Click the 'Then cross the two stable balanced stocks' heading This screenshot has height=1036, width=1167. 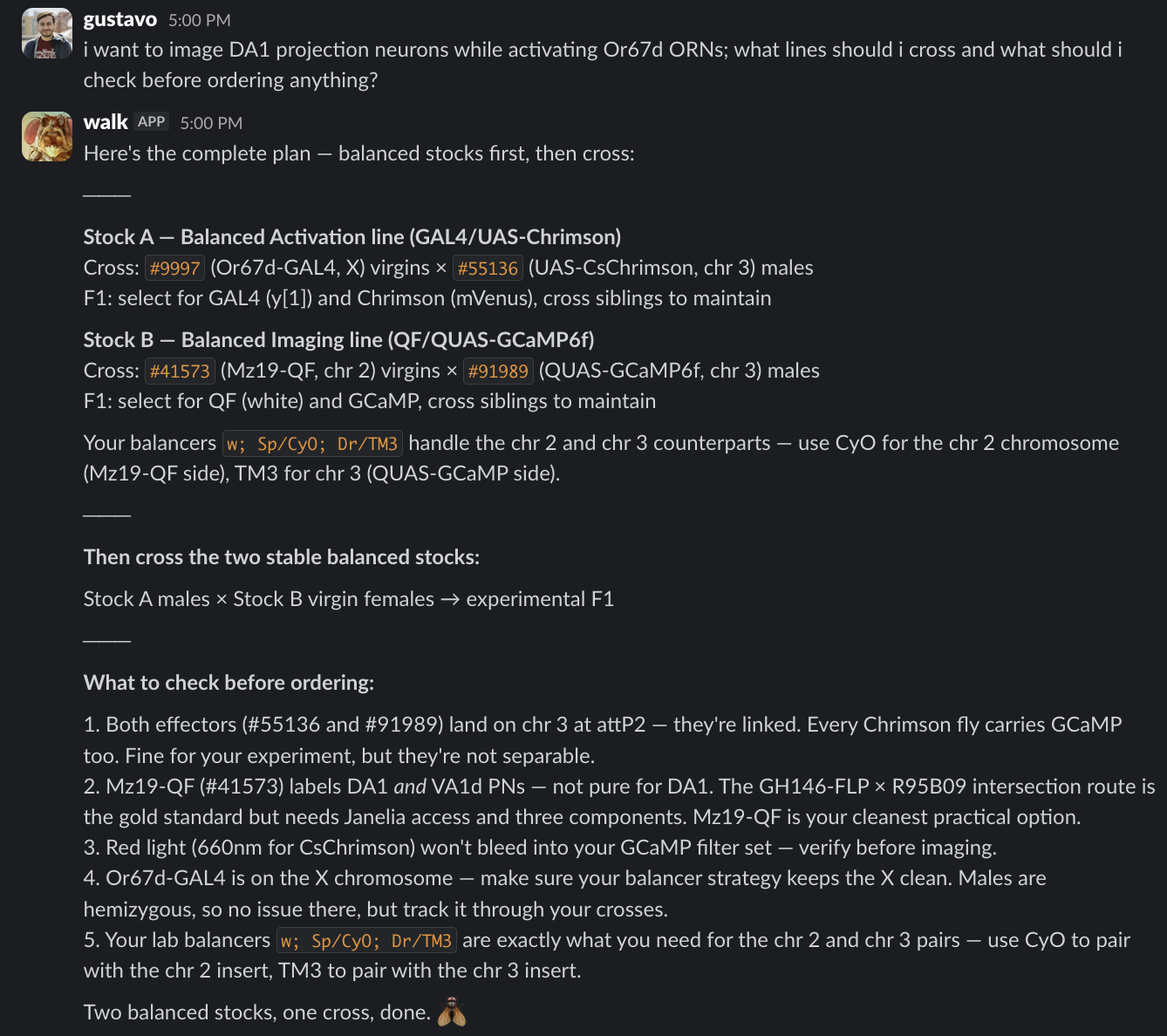coord(281,556)
